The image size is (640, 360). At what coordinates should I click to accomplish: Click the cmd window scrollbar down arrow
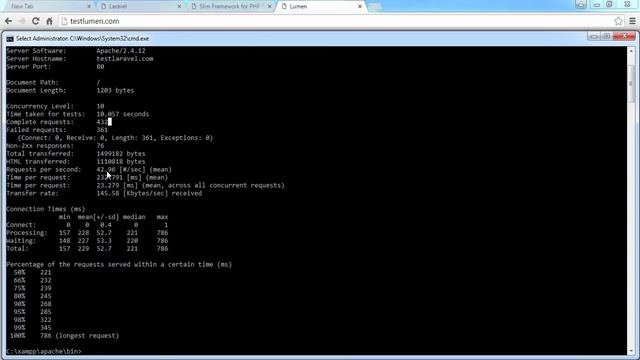pyautogui.click(x=631, y=350)
